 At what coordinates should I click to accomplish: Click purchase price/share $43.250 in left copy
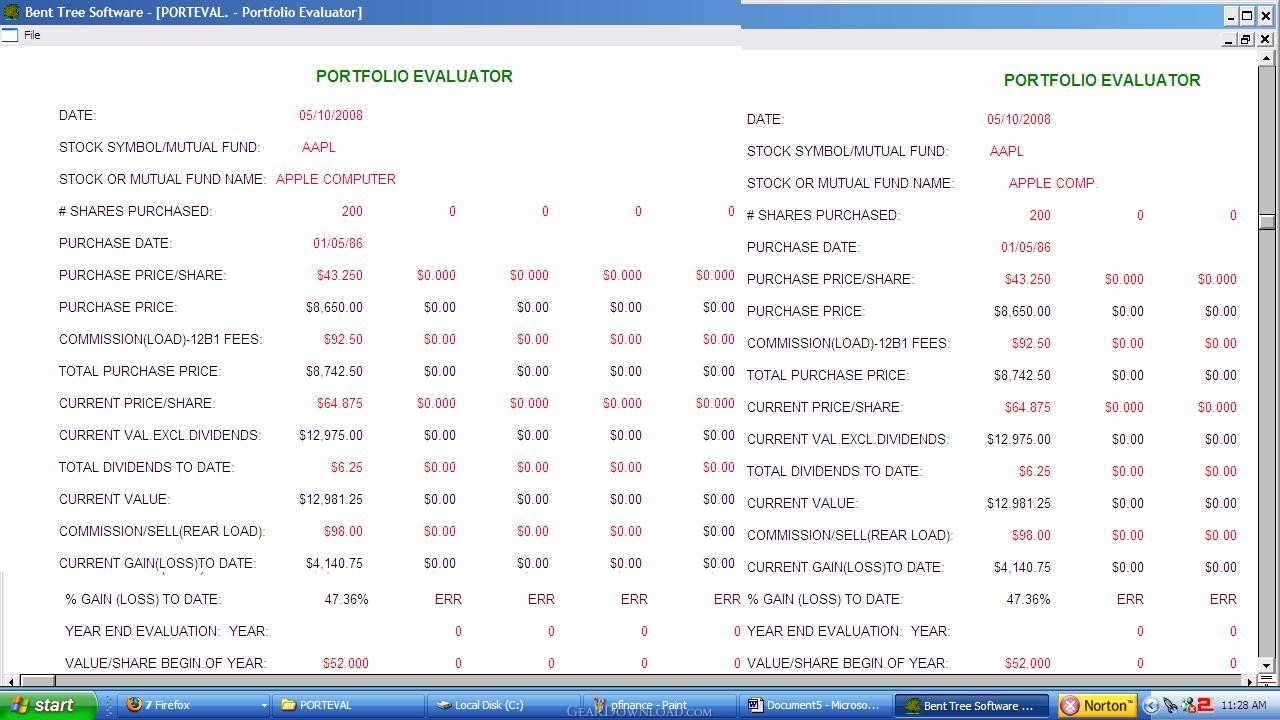(340, 275)
